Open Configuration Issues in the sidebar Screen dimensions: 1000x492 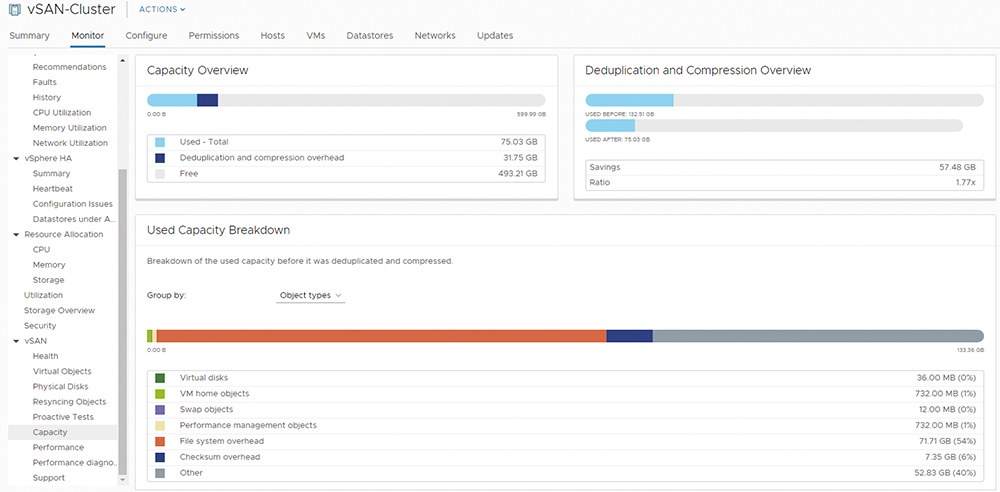(73, 204)
